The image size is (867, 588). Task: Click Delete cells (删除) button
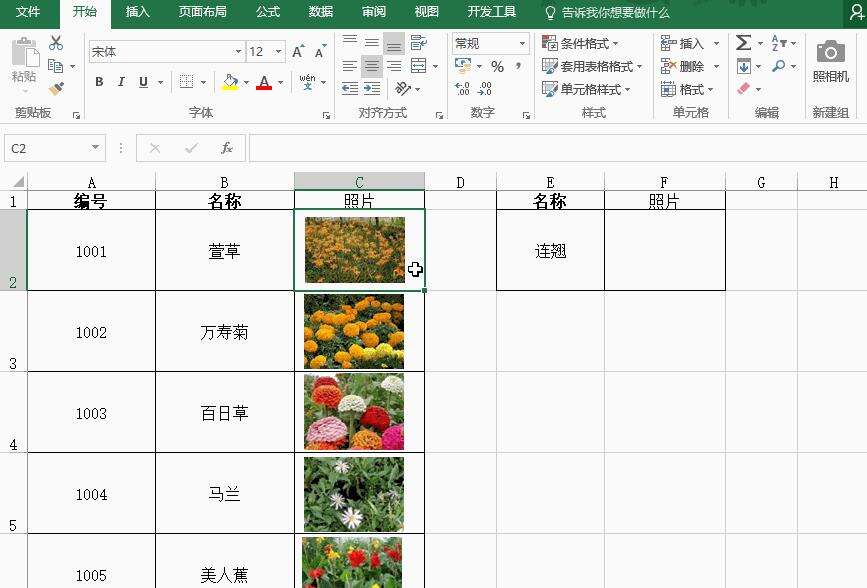pyautogui.click(x=683, y=66)
